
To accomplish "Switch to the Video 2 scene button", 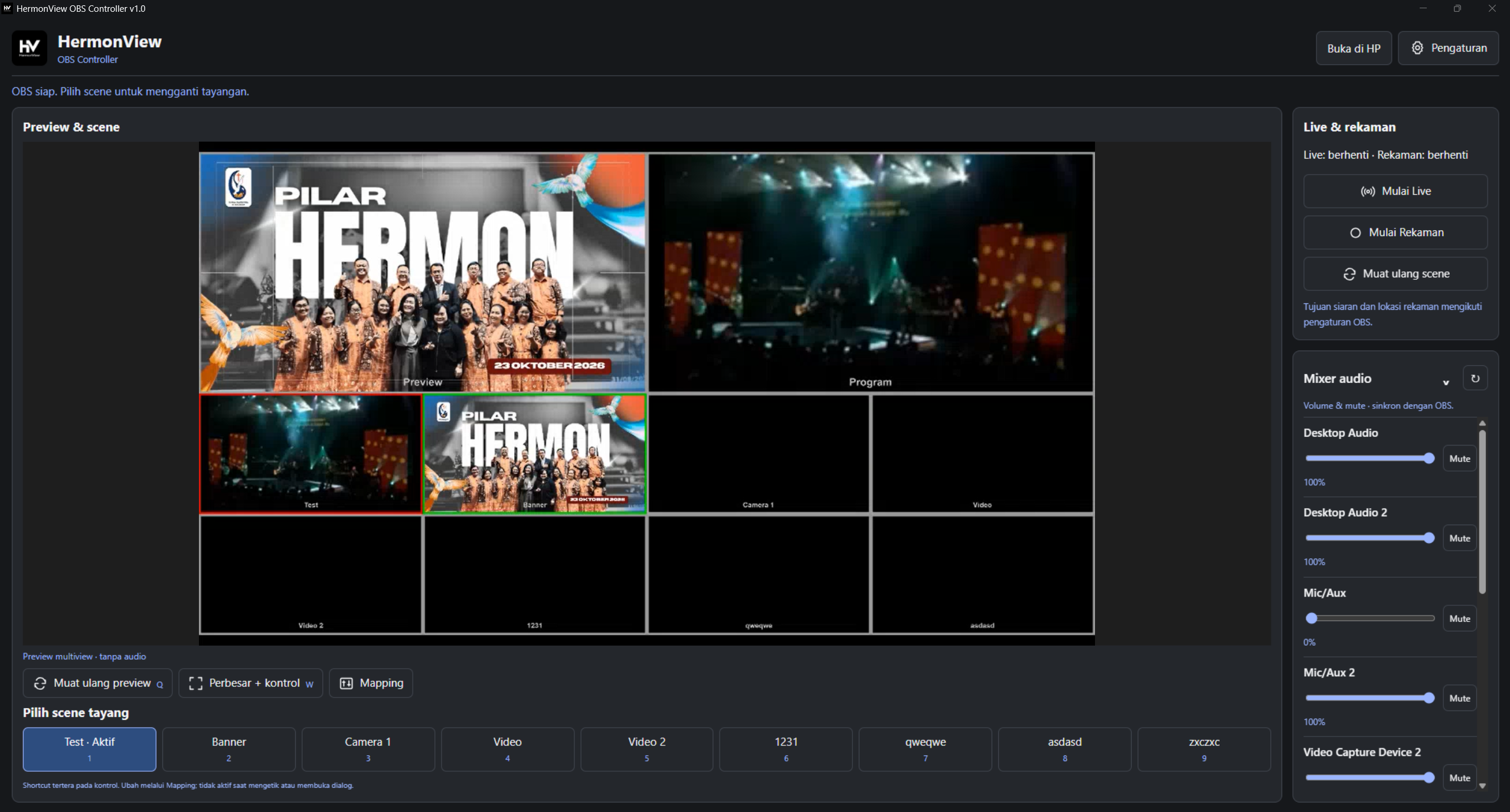I will click(x=647, y=749).
